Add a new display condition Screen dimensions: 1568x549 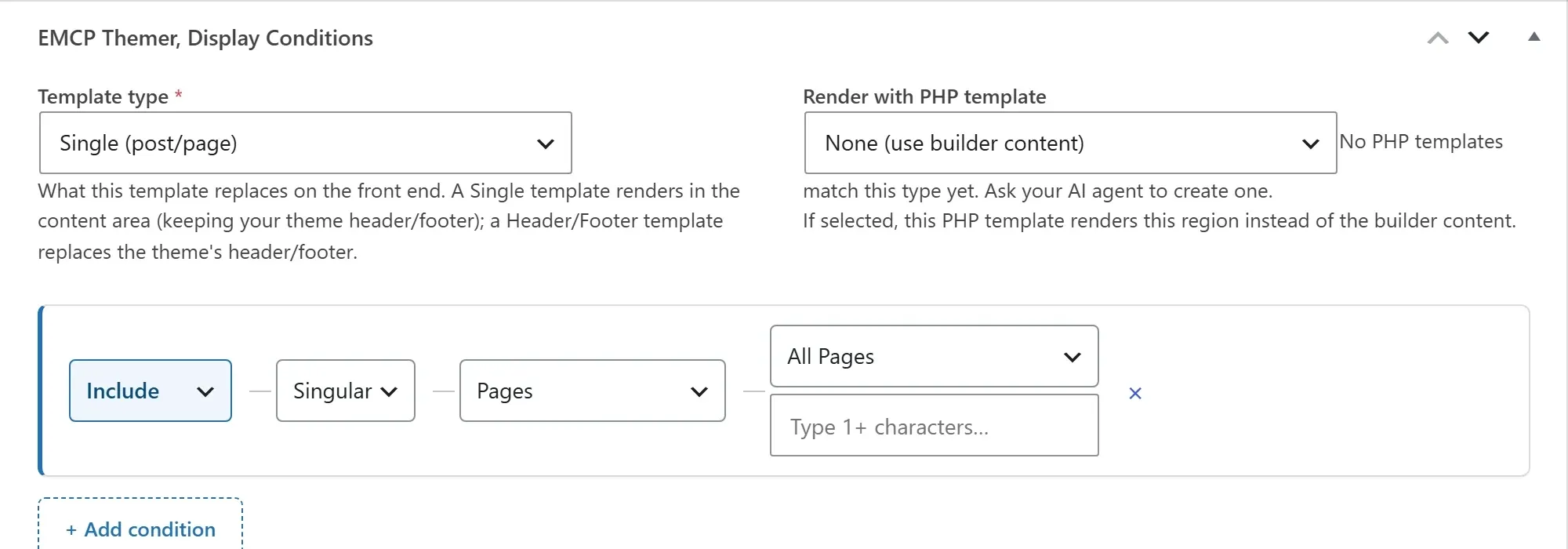click(x=140, y=525)
